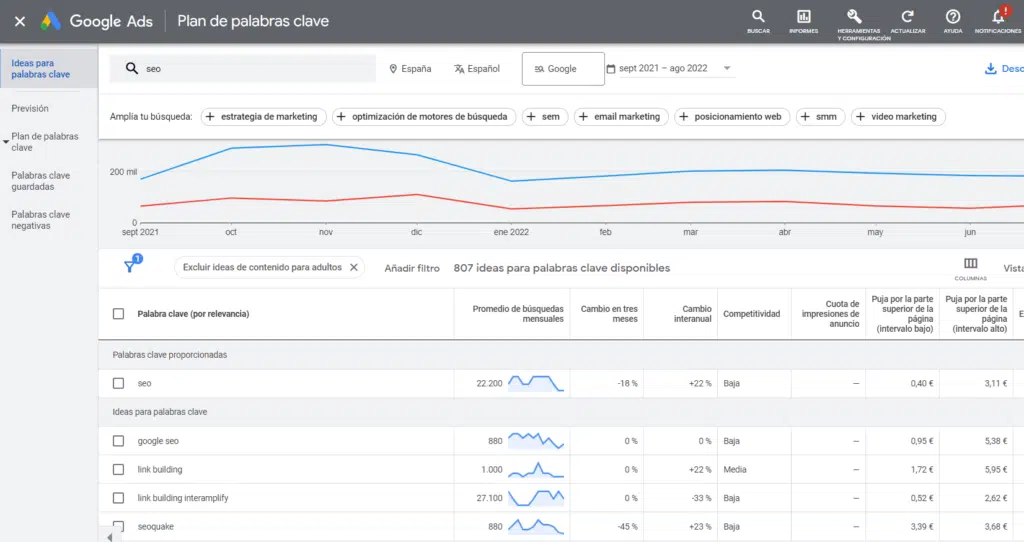Check the box for the seo keyword
This screenshot has width=1024, height=542.
coord(118,383)
